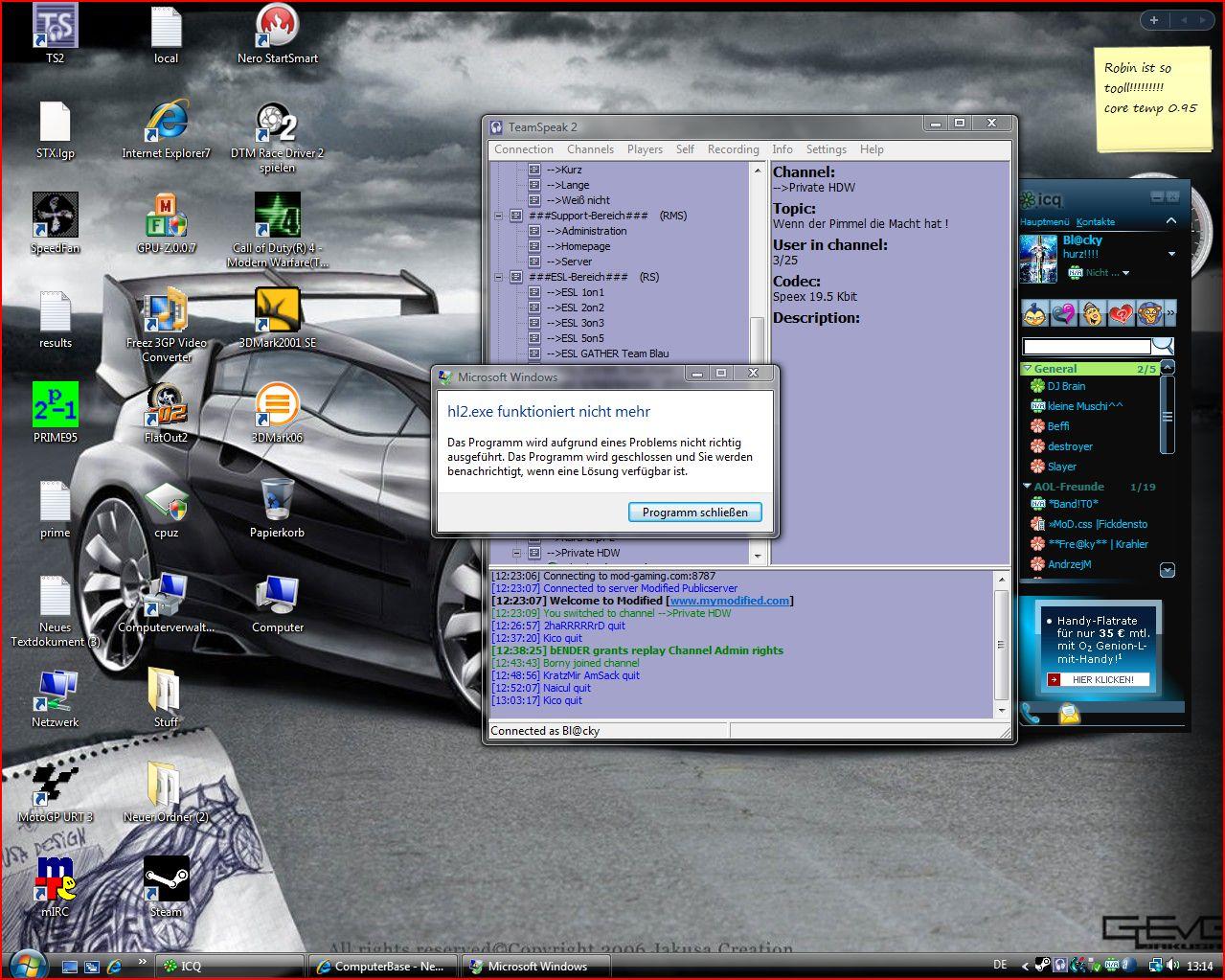Launch 3DMark2001 SE shortcut
Screen dimensions: 1225x980
278,319
